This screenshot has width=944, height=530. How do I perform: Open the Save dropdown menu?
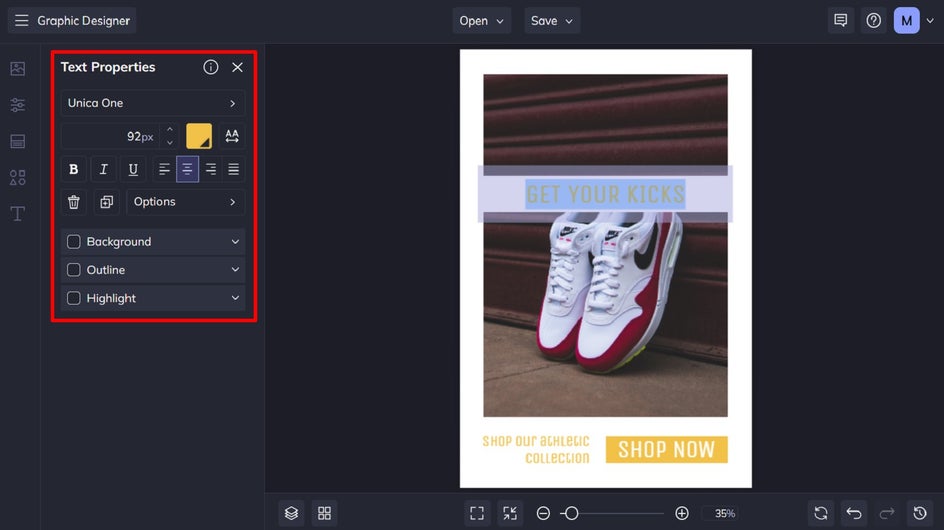pos(551,20)
